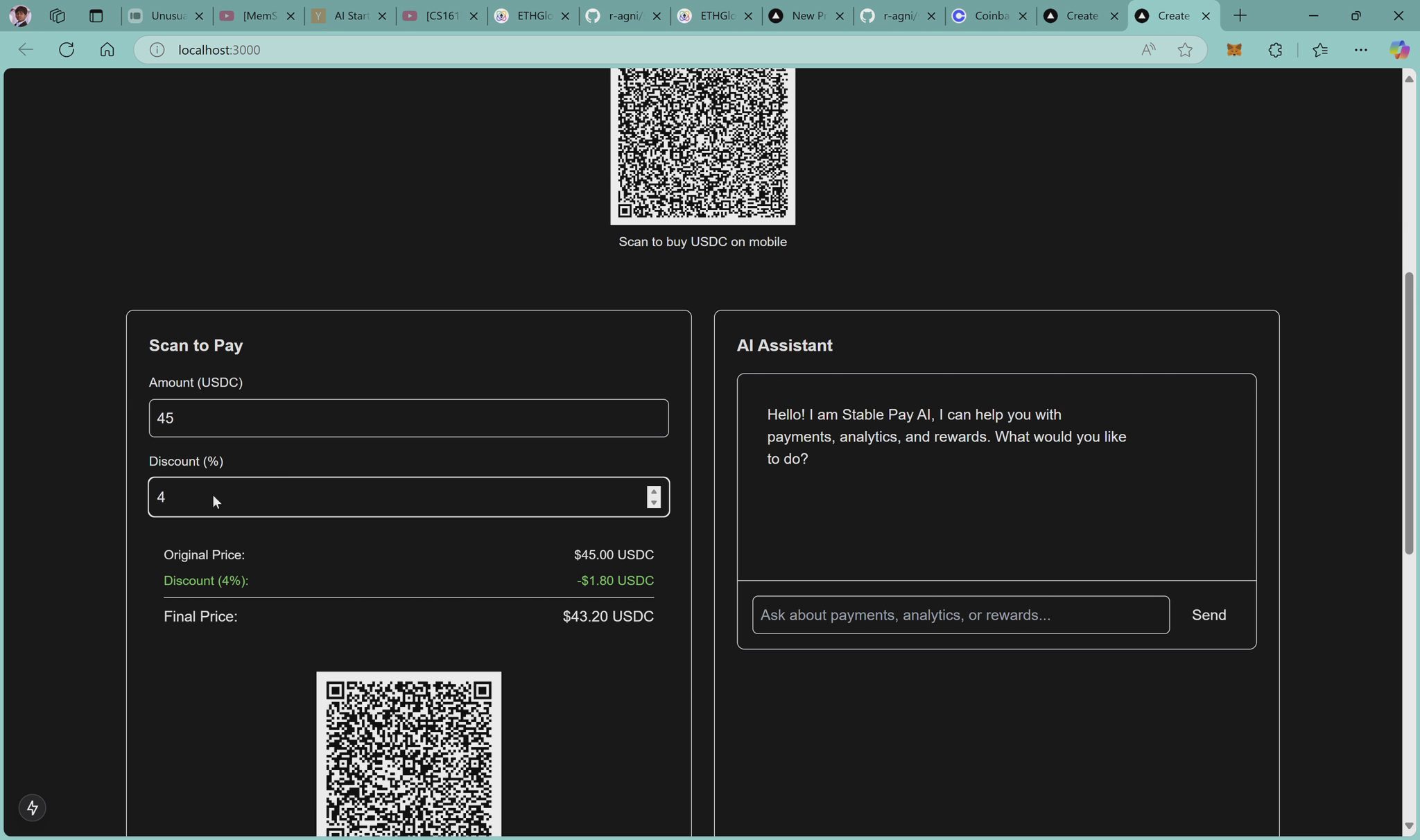Image resolution: width=1420 pixels, height=840 pixels.
Task: Click the buy USDC QR code
Action: 702,146
